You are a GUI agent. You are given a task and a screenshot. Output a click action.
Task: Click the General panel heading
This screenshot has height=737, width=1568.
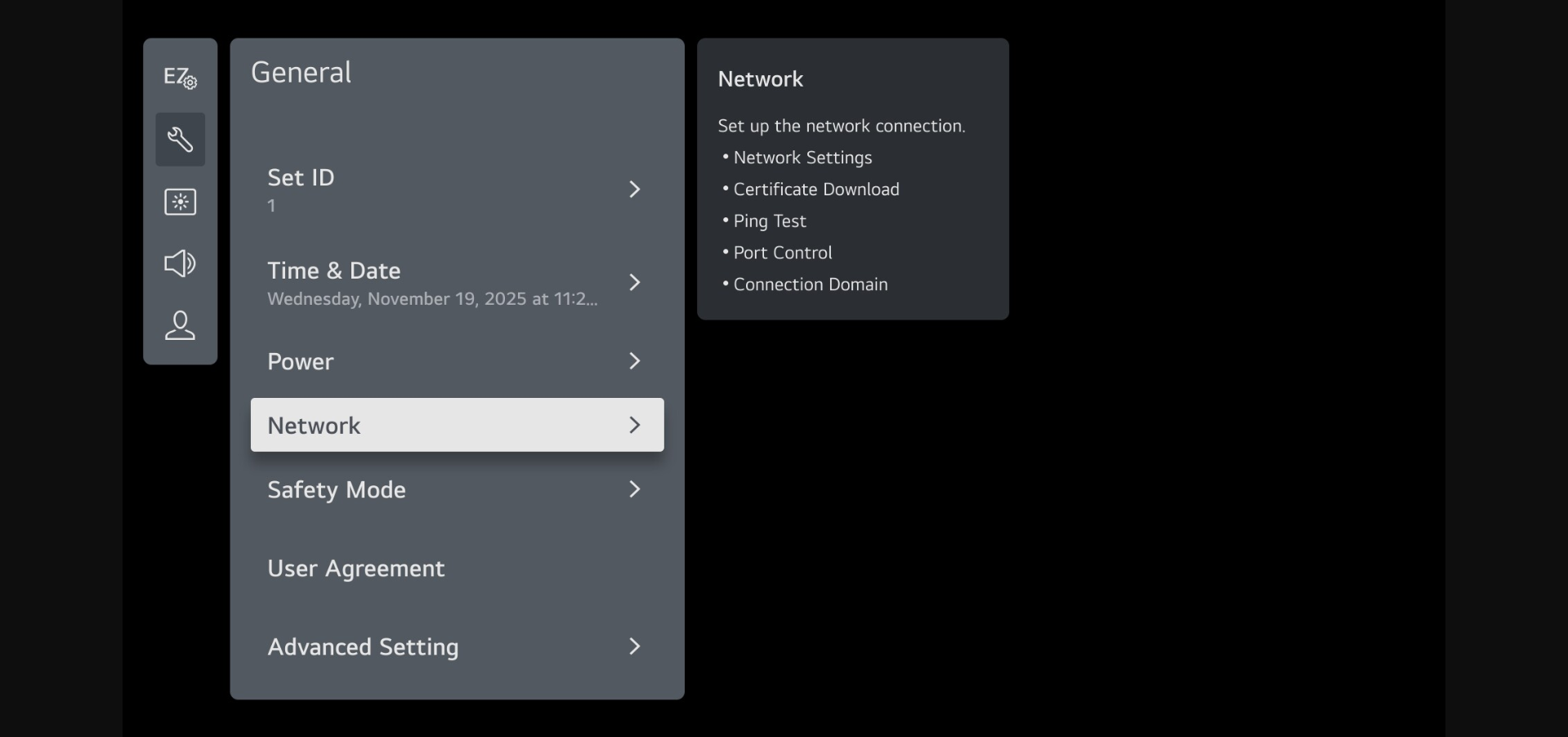[x=301, y=73]
